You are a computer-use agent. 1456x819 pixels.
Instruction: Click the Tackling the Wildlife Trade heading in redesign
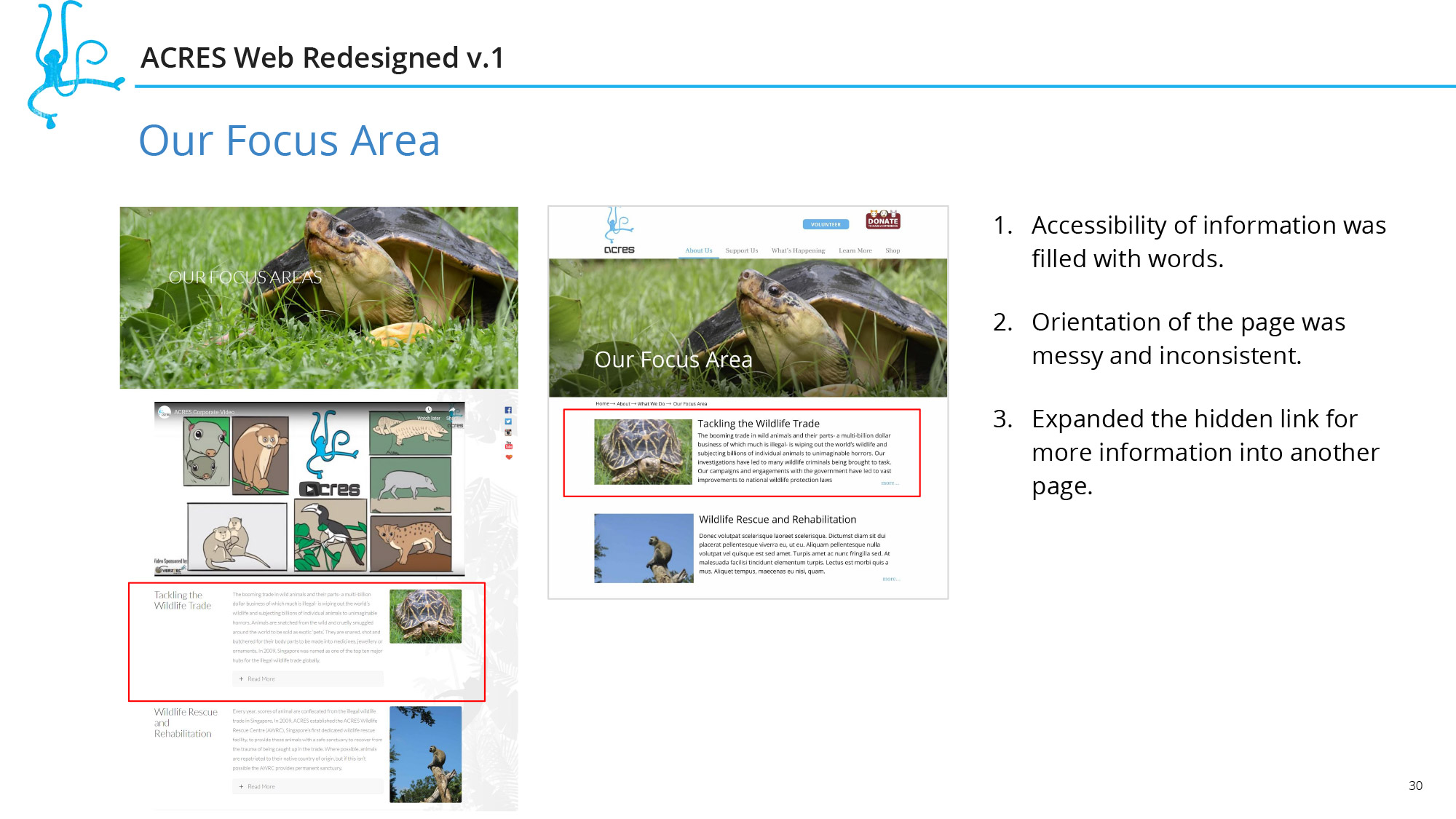759,424
